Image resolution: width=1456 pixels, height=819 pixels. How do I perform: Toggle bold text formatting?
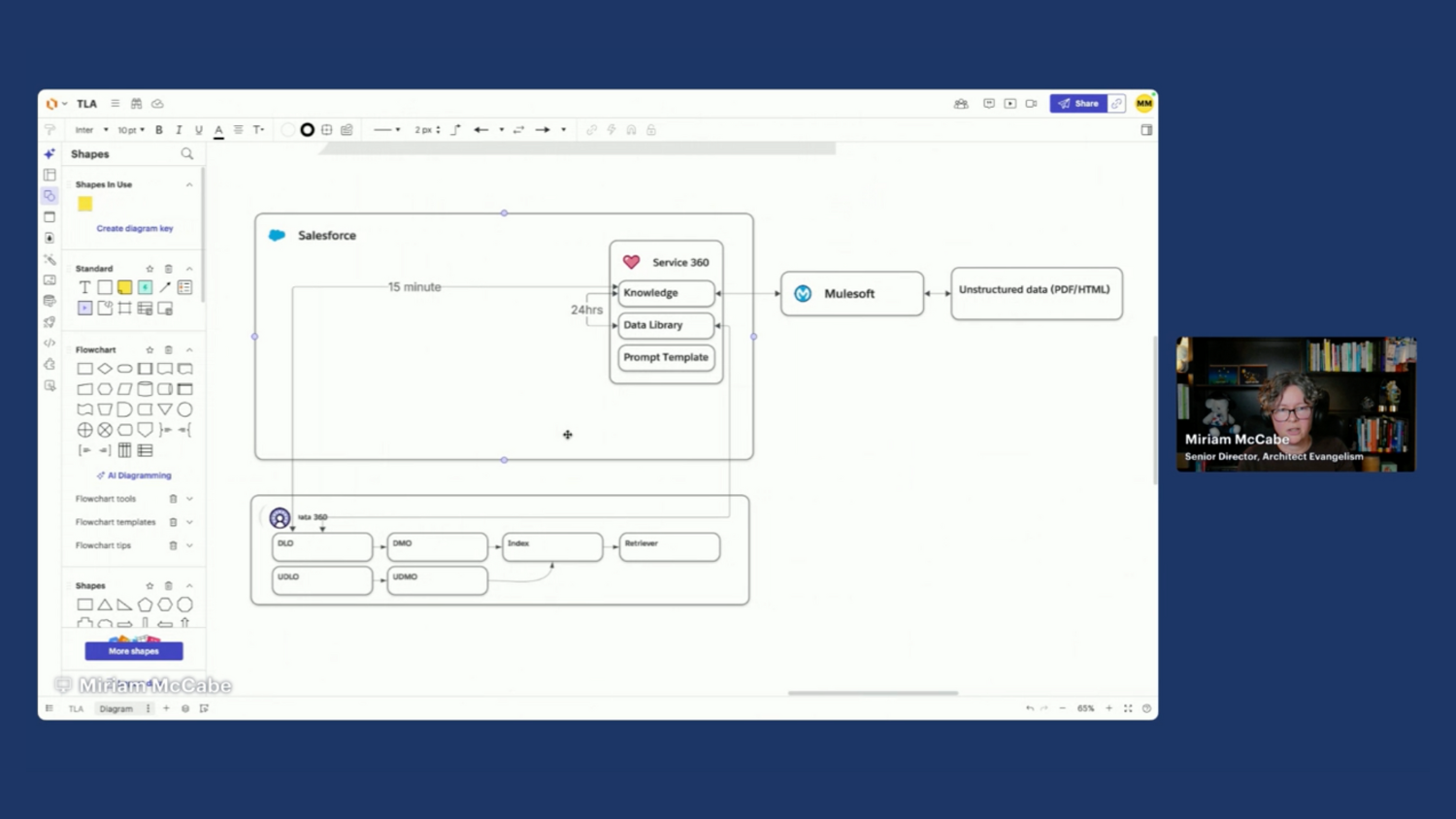[x=158, y=129]
